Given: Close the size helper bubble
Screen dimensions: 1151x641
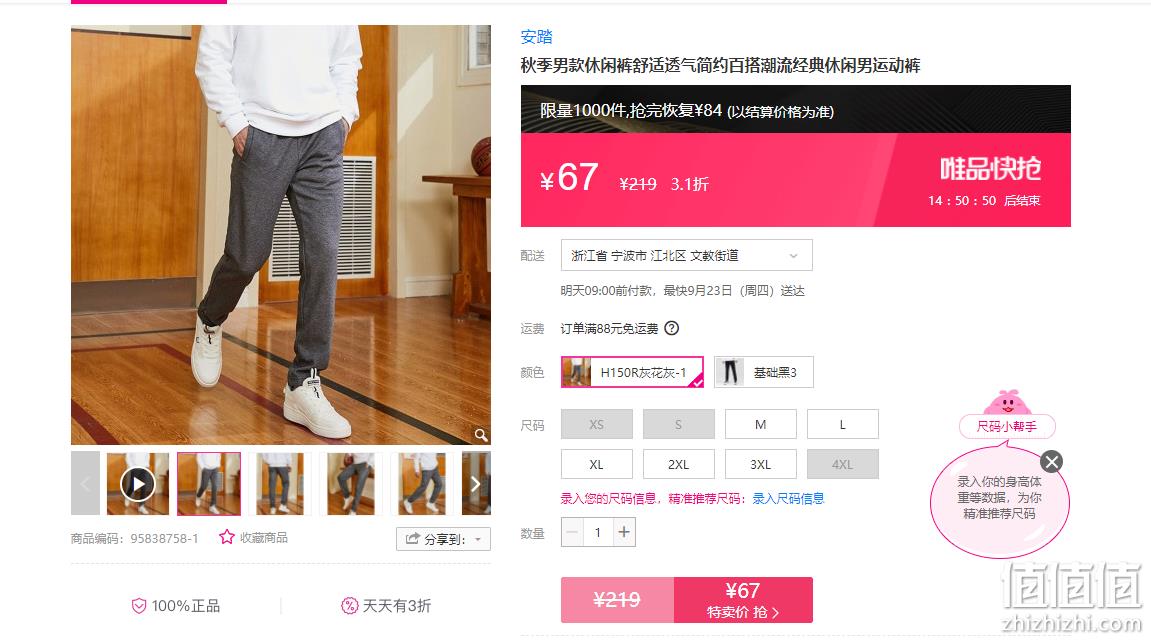Looking at the screenshot, I should point(1051,462).
